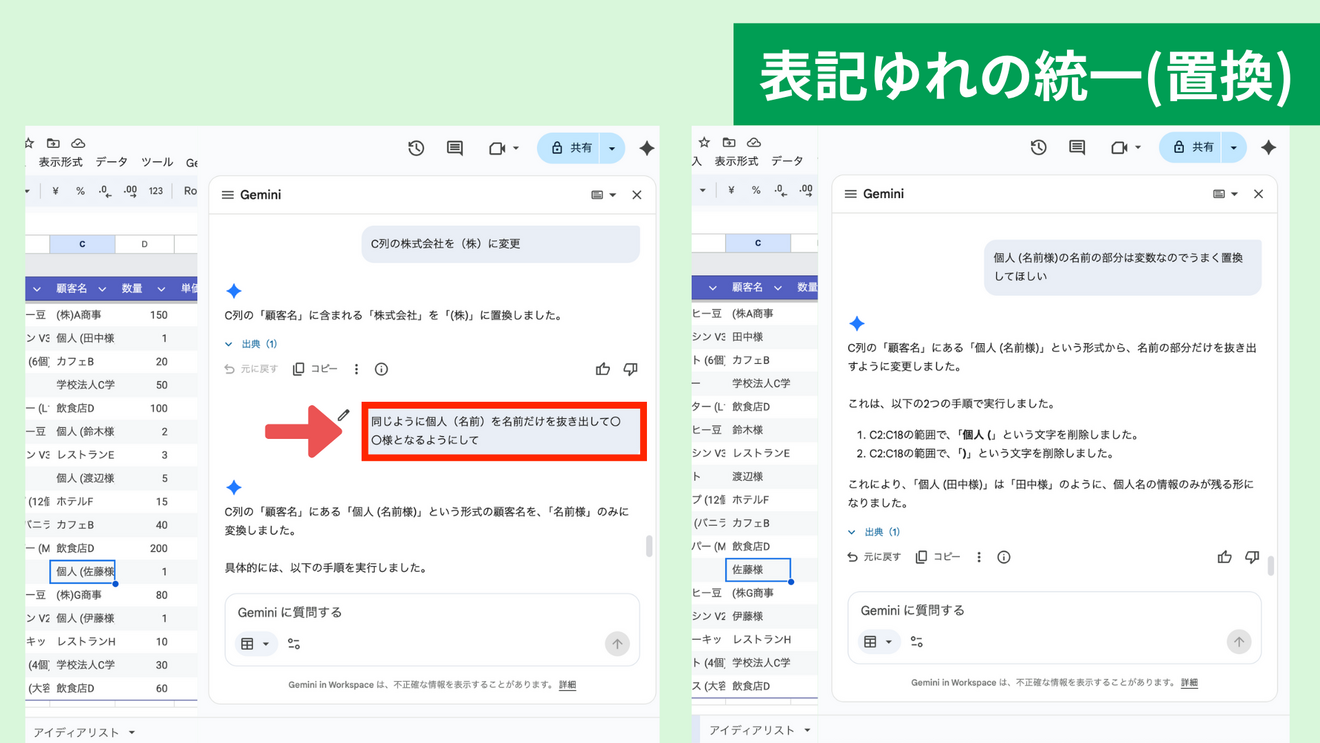Toggle star for document in left window
The image size is (1320, 743).
(x=29, y=143)
